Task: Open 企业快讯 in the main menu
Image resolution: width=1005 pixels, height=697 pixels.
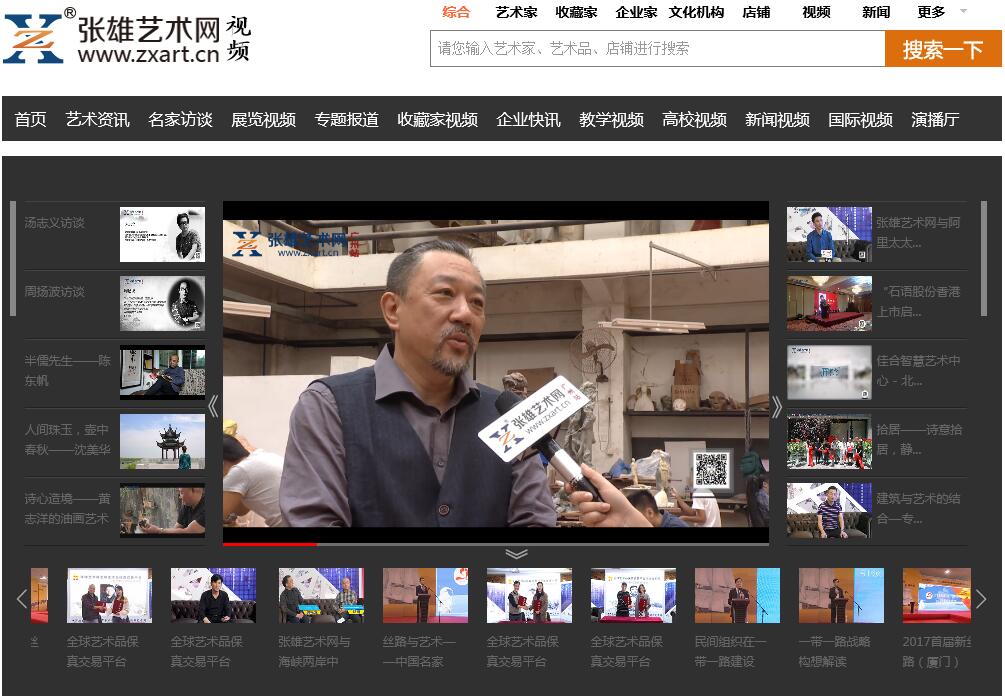Action: click(x=528, y=119)
